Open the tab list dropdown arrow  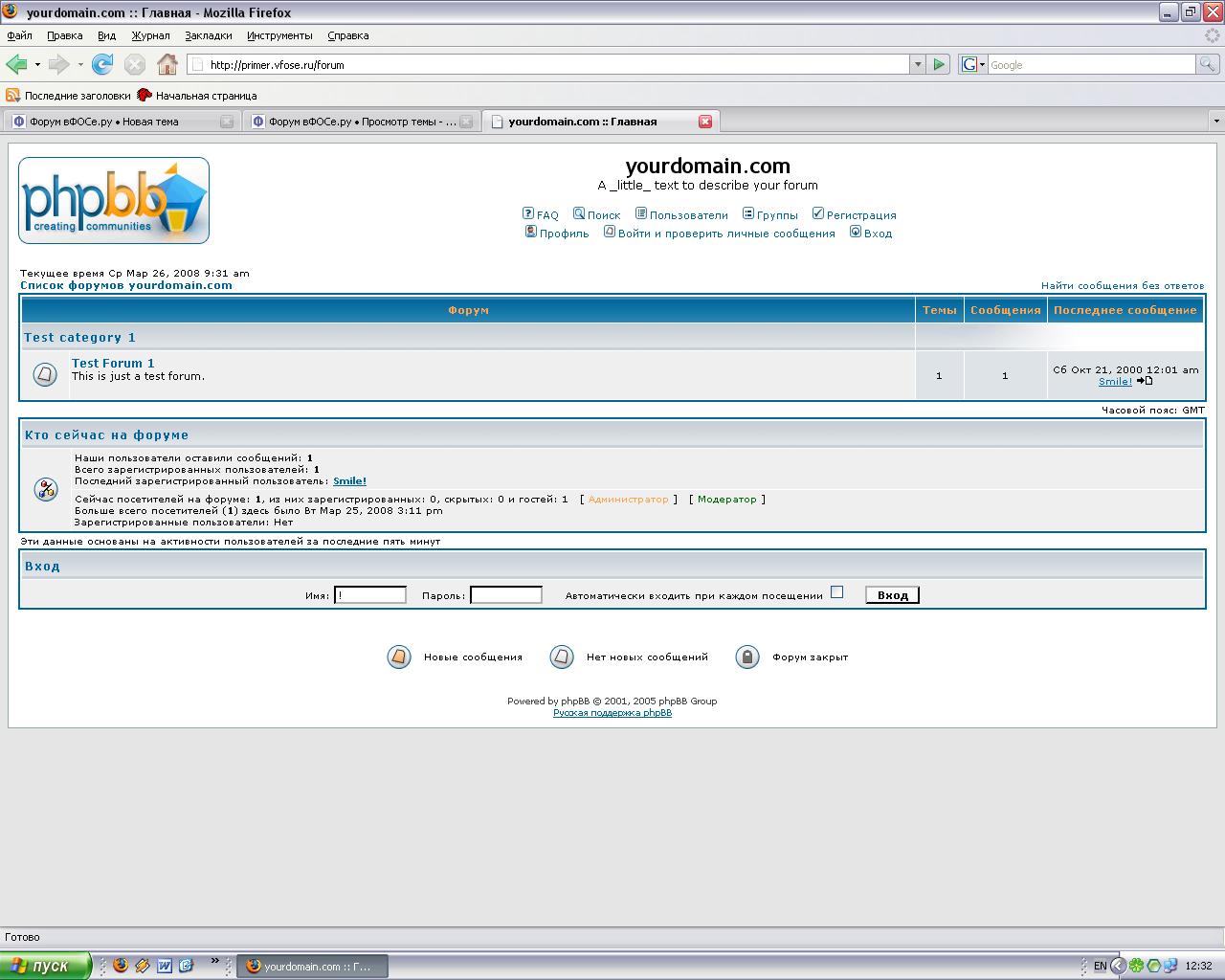click(x=1216, y=122)
